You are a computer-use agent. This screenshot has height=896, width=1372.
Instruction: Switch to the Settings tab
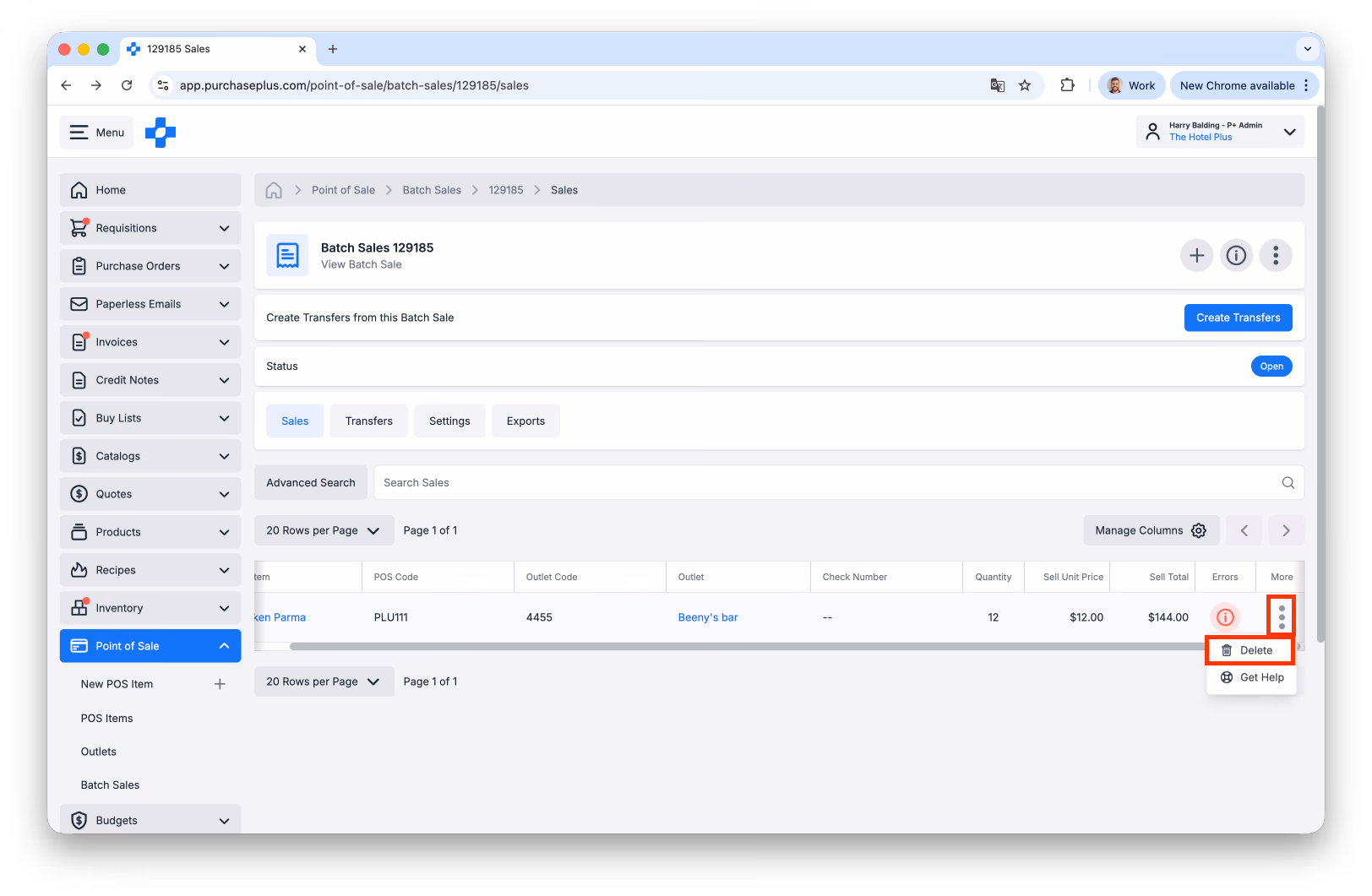click(x=449, y=421)
